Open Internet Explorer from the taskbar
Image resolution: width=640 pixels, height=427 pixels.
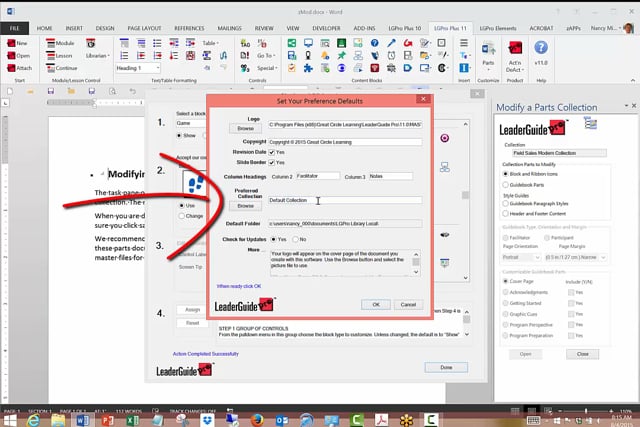33,420
